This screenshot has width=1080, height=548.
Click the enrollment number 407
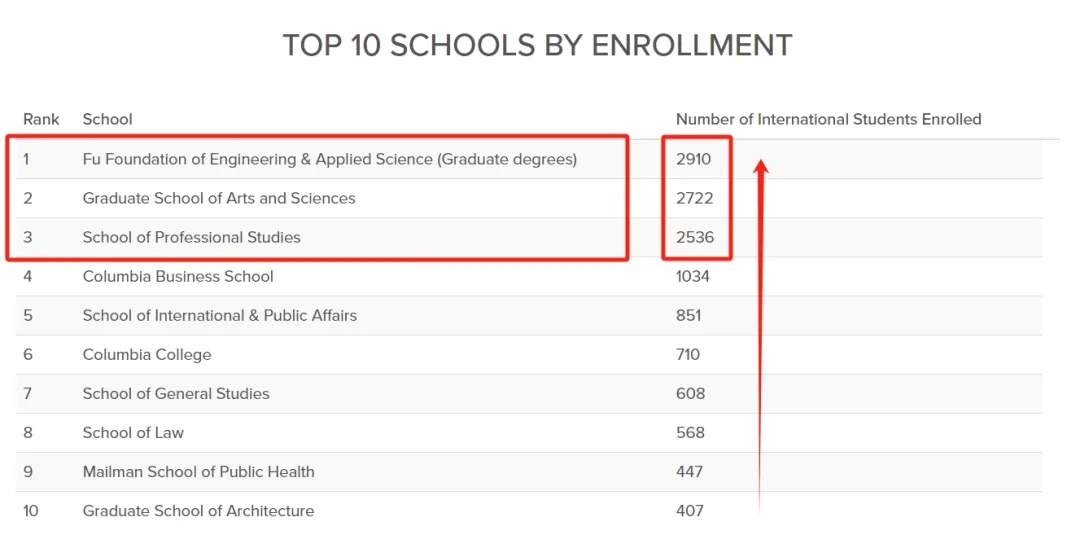click(689, 511)
